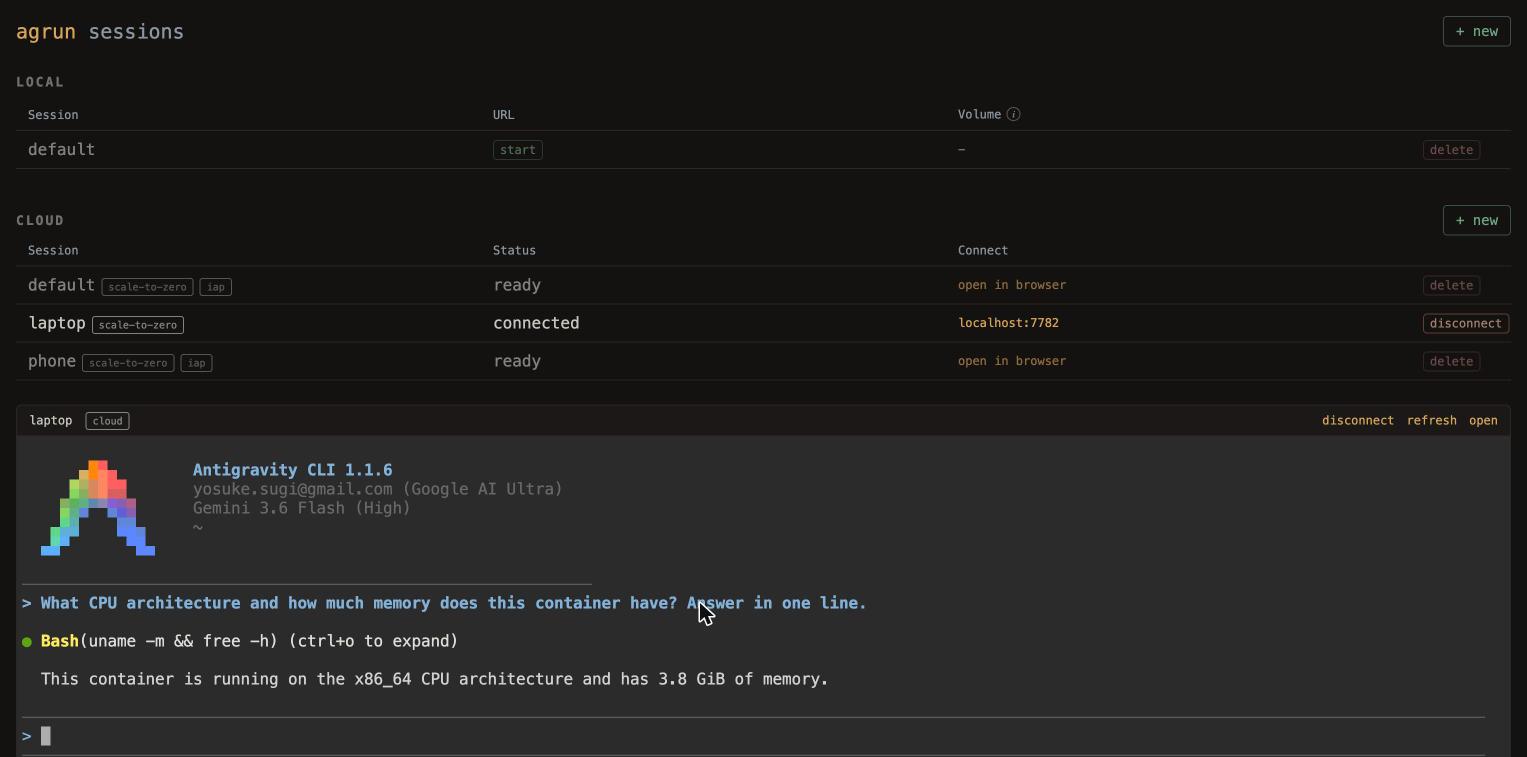Select the local default session name

(61, 150)
